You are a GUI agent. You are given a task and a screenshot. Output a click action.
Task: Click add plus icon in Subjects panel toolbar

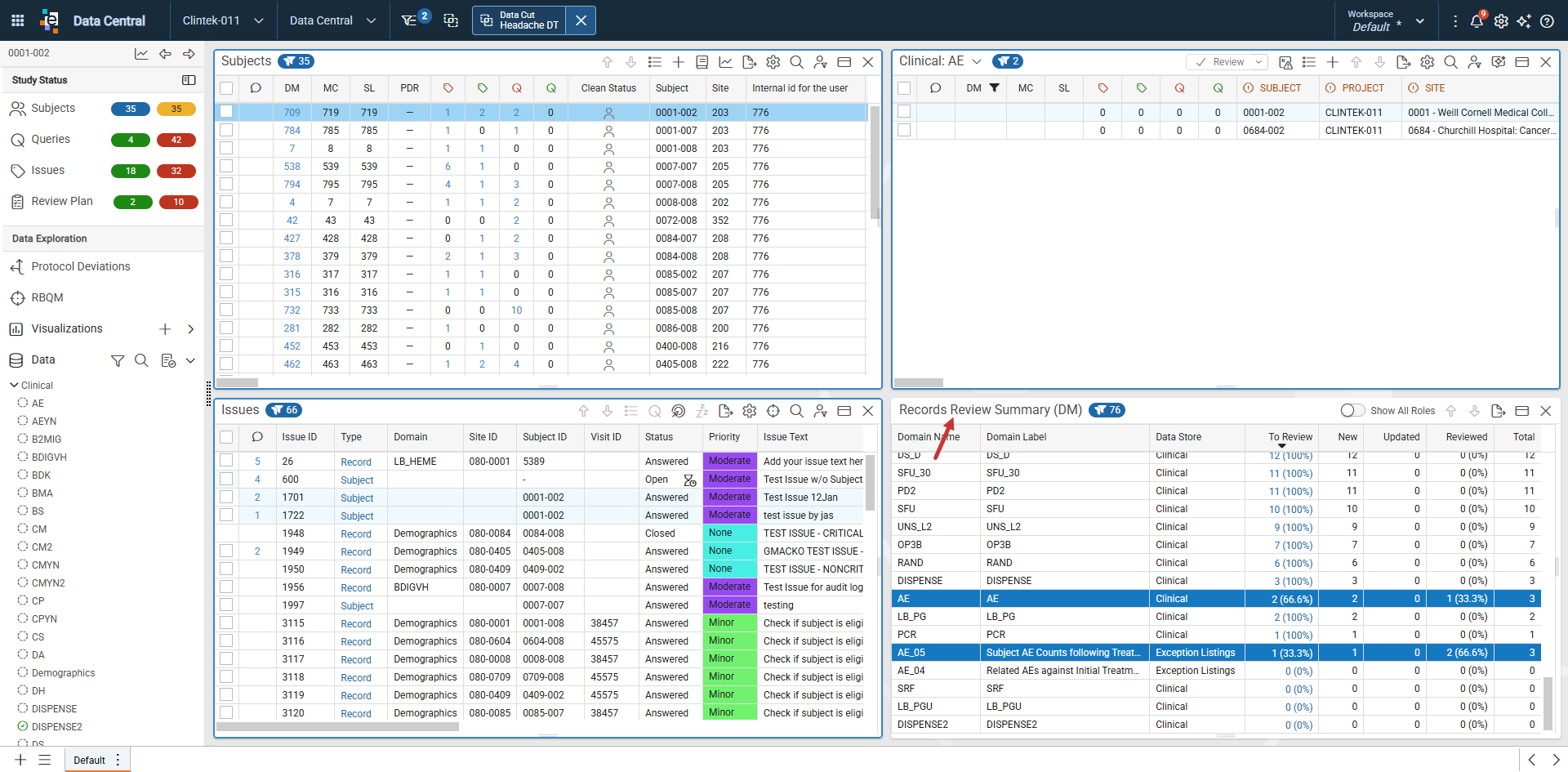pyautogui.click(x=678, y=62)
